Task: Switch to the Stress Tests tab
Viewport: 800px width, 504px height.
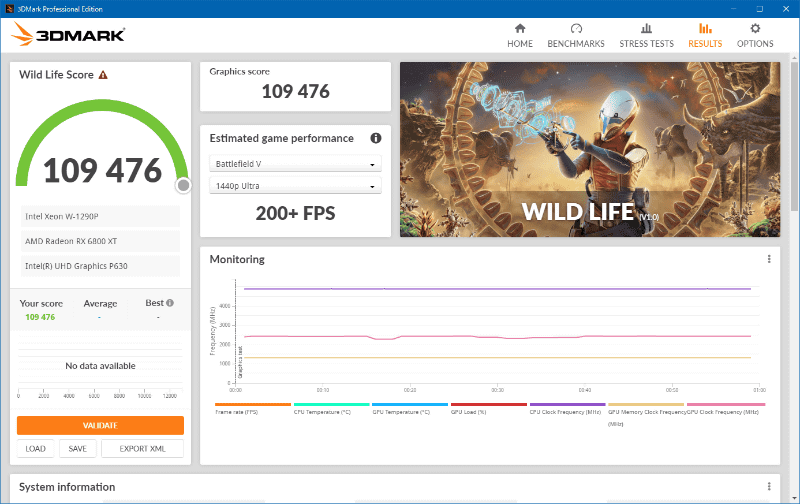Action: pos(646,36)
